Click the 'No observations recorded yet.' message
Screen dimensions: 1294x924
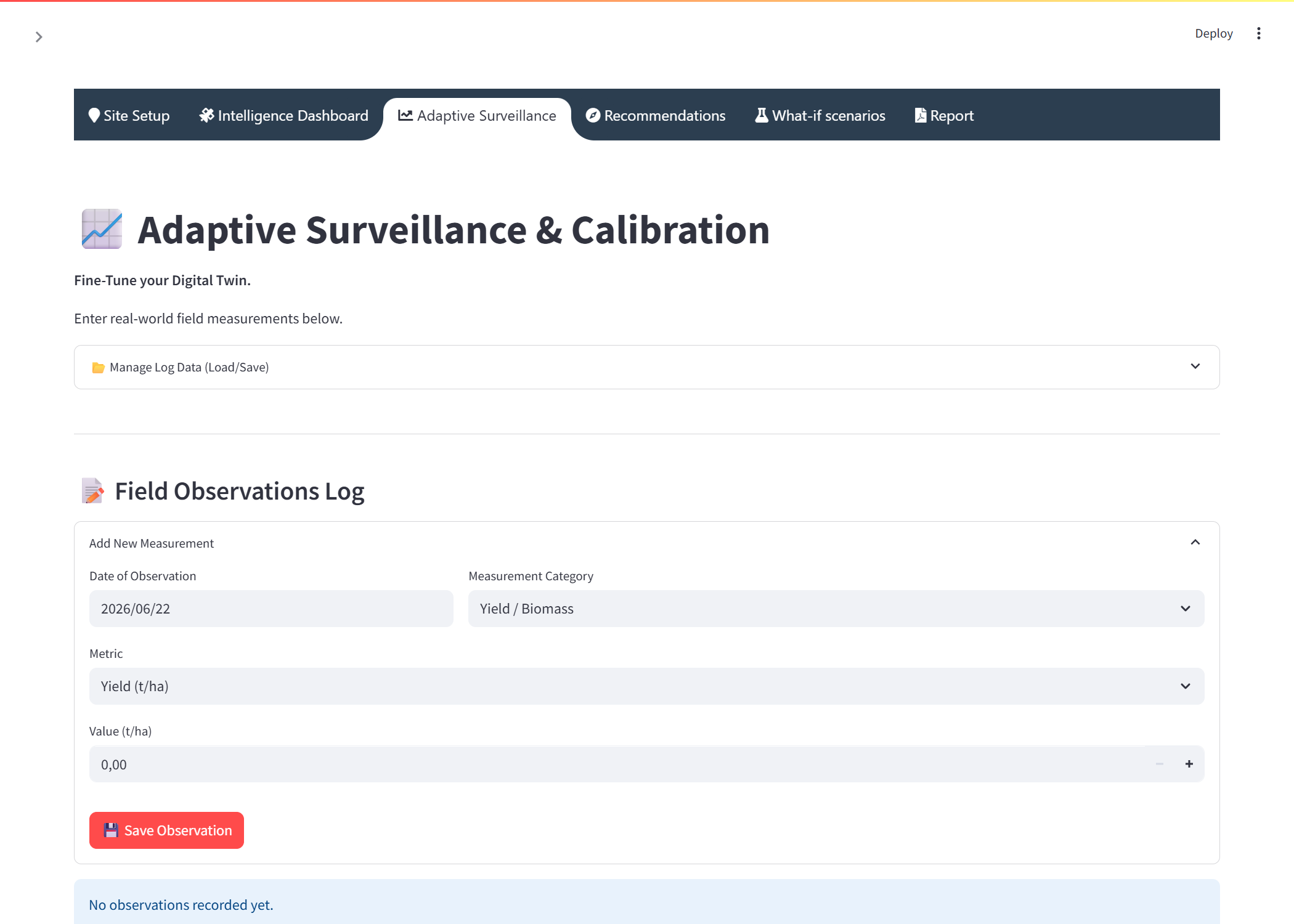click(x=181, y=905)
